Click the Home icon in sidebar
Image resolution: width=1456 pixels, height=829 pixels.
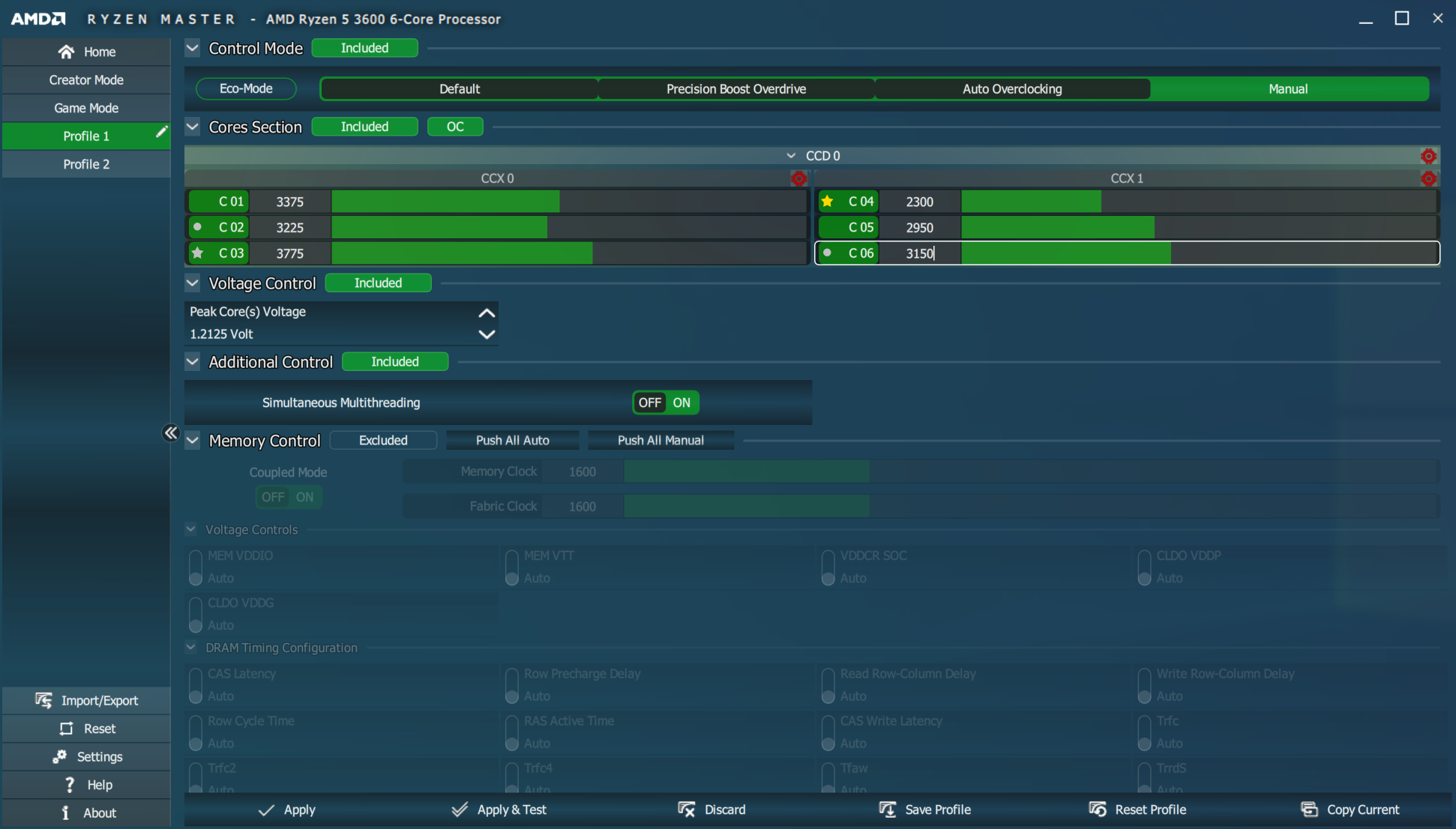[x=66, y=52]
